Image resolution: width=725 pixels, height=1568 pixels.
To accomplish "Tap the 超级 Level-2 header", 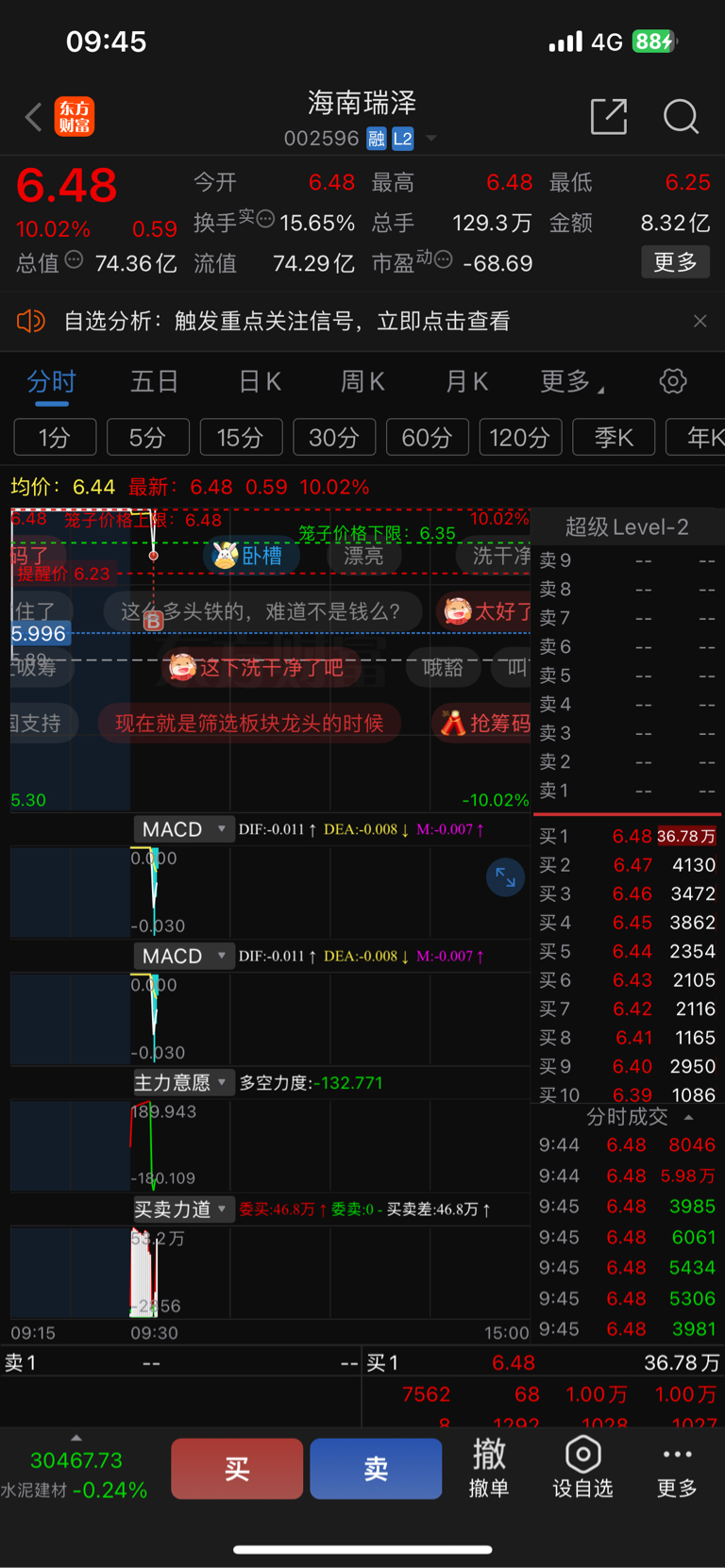I will [x=627, y=526].
